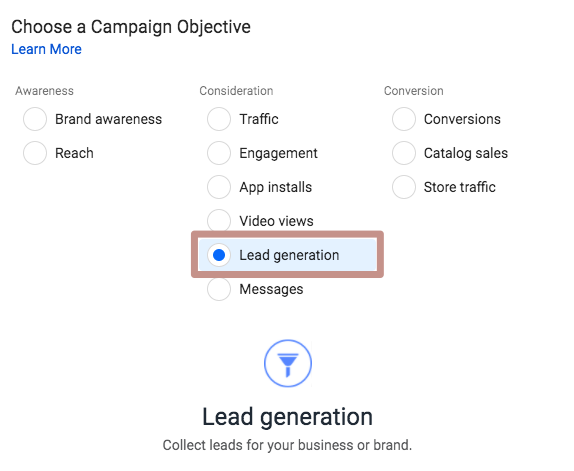Click the large Lead generation title
Image resolution: width=574 pixels, height=471 pixels.
coord(288,417)
